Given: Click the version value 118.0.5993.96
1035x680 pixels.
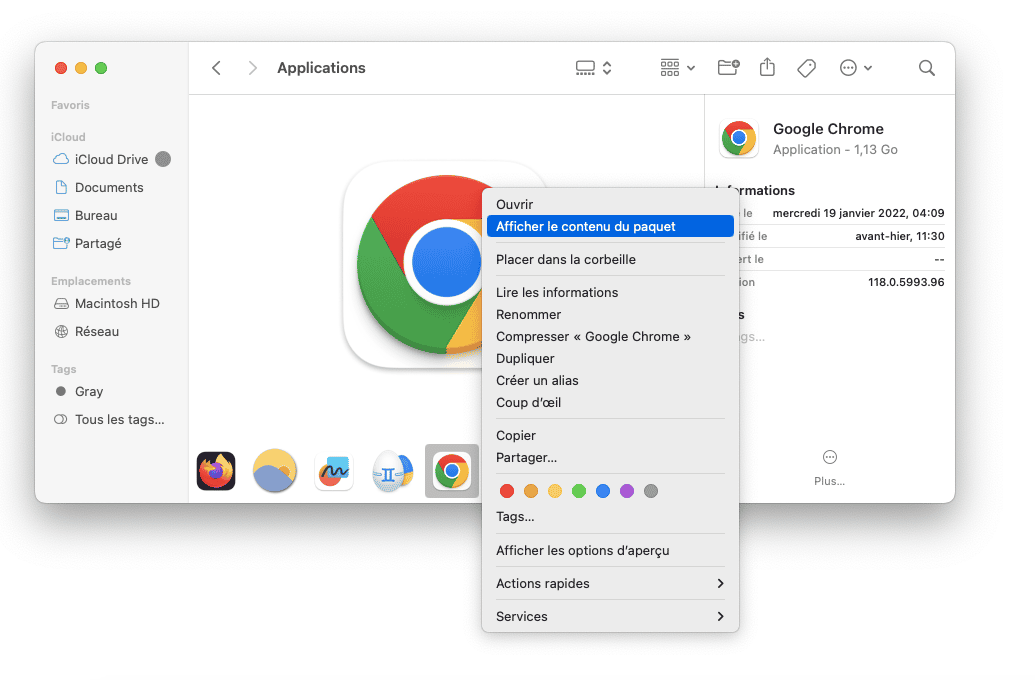Looking at the screenshot, I should coord(906,283).
